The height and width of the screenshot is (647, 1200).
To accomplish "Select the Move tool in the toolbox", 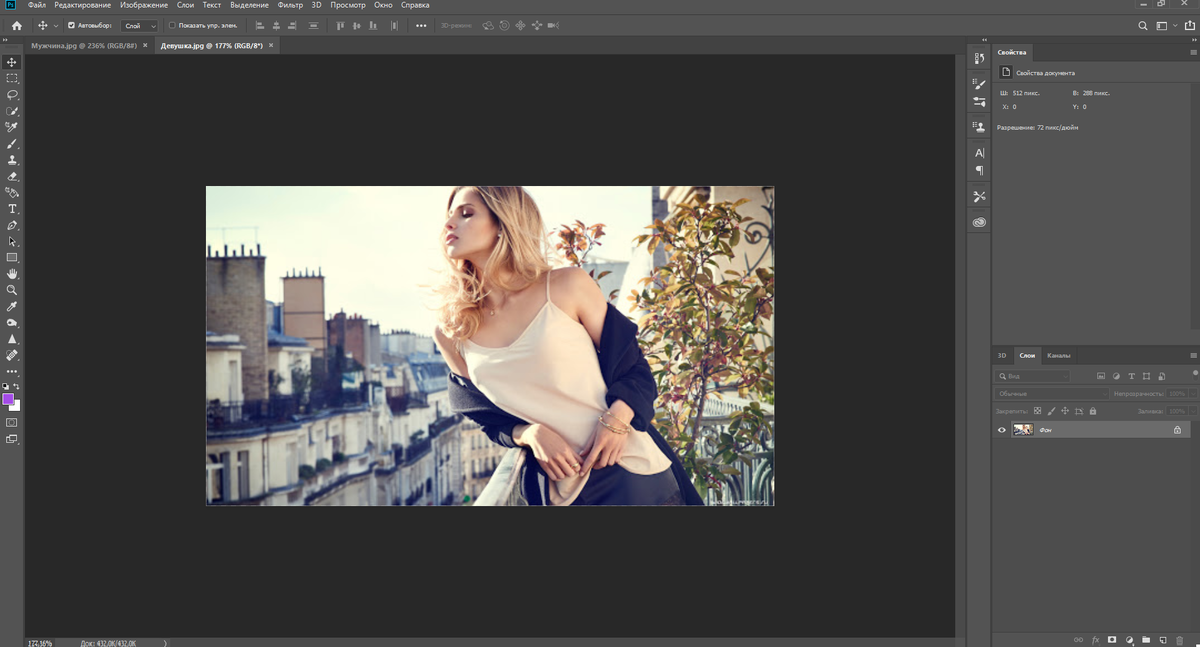I will coord(12,62).
